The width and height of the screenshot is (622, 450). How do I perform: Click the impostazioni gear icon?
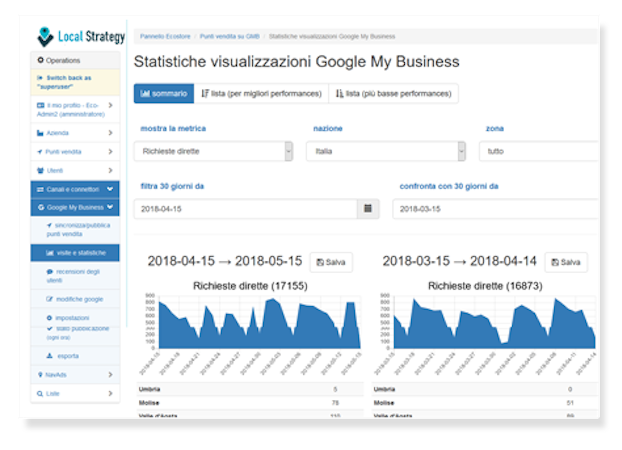(49, 318)
